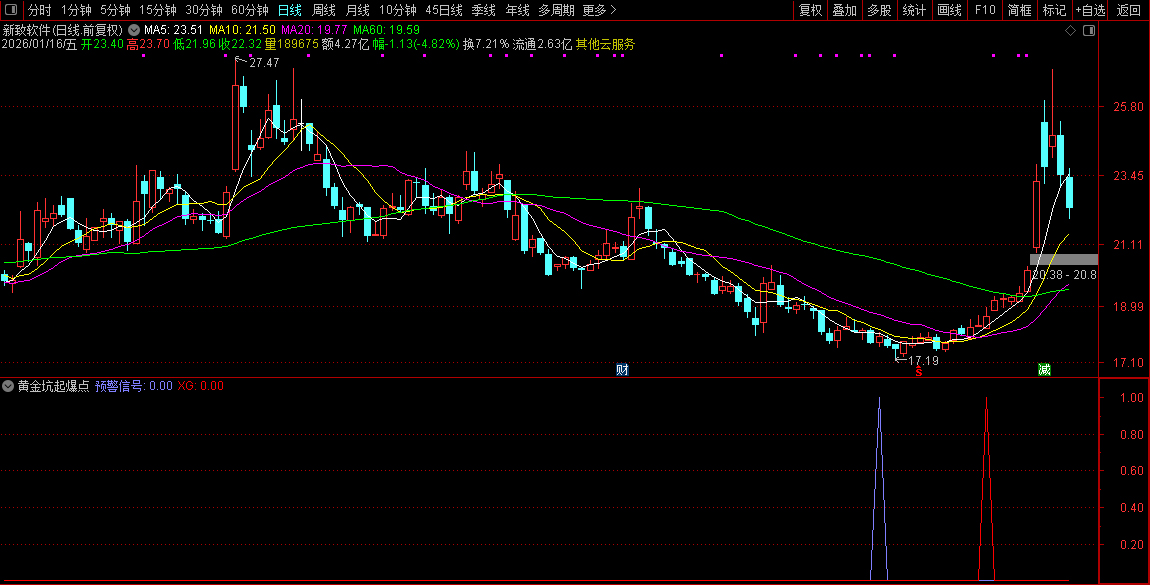Open the 标记 marking tool
The width and height of the screenshot is (1150, 585).
coord(1054,10)
